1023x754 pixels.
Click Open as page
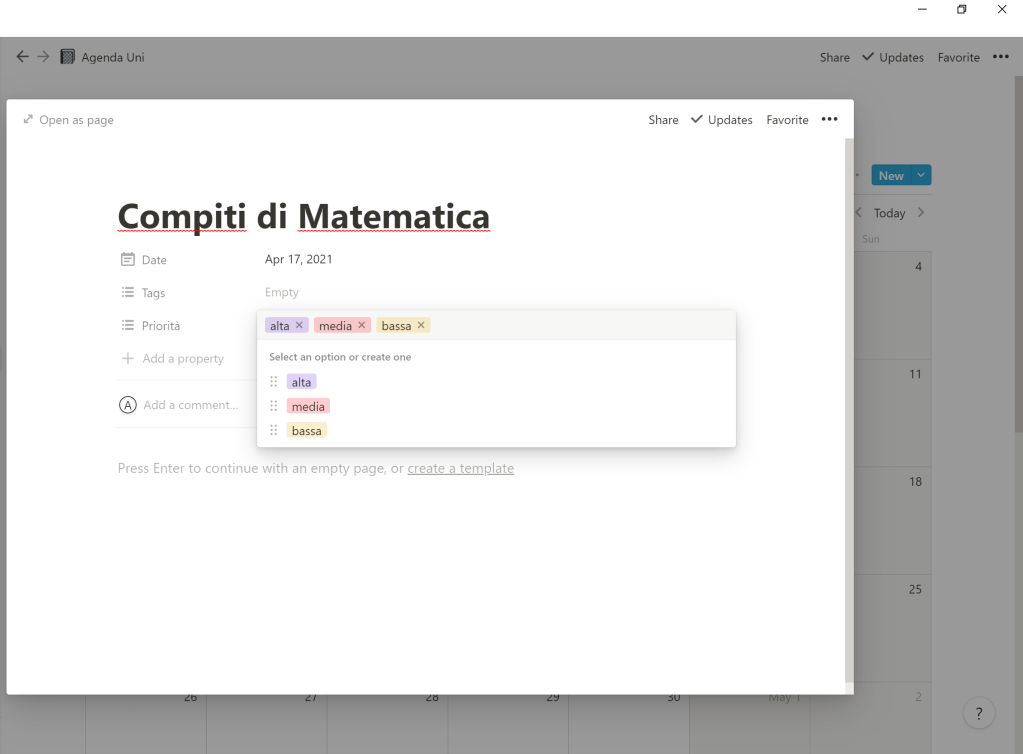click(x=68, y=120)
